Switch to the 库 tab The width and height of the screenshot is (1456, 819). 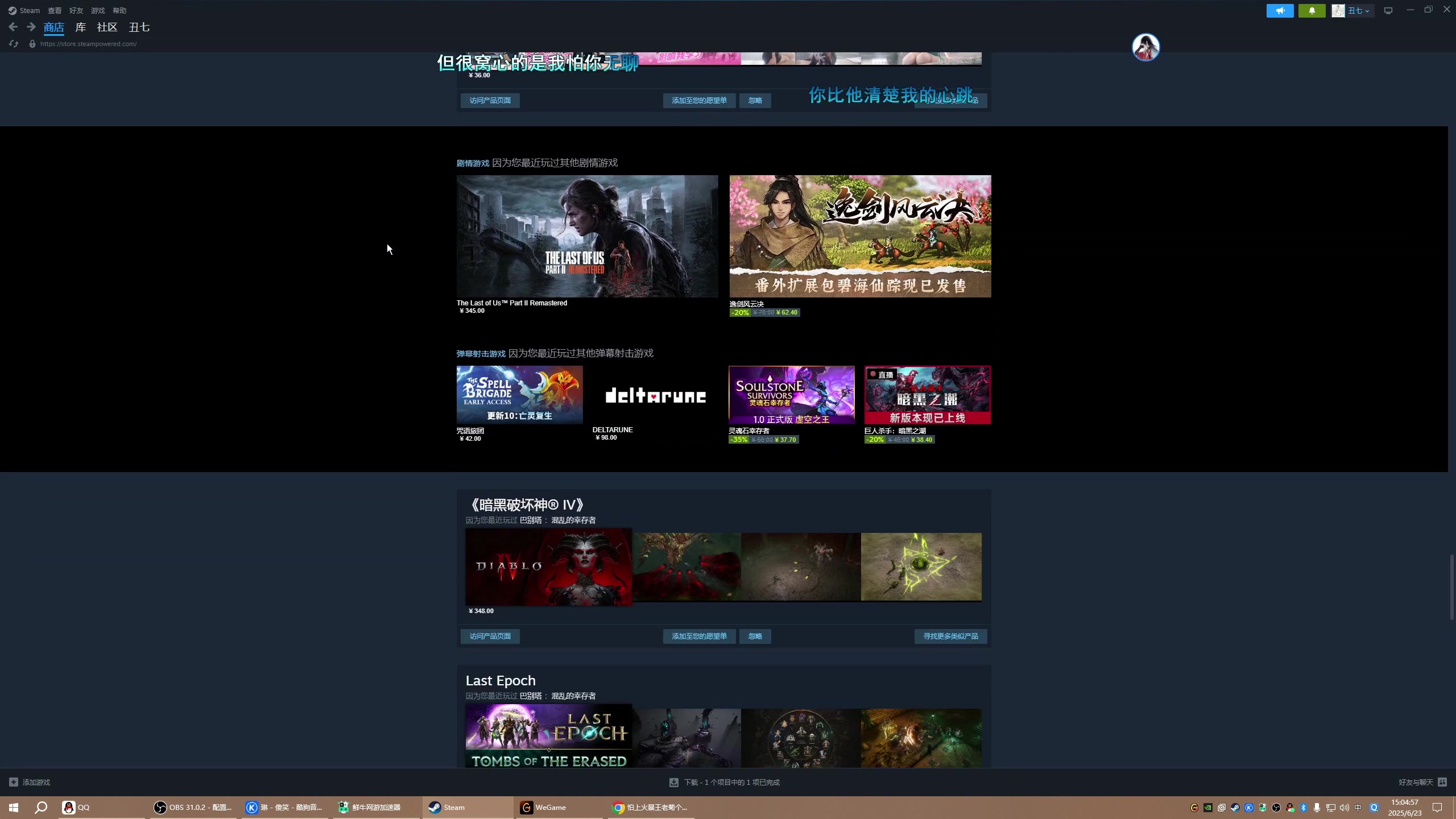[81, 27]
